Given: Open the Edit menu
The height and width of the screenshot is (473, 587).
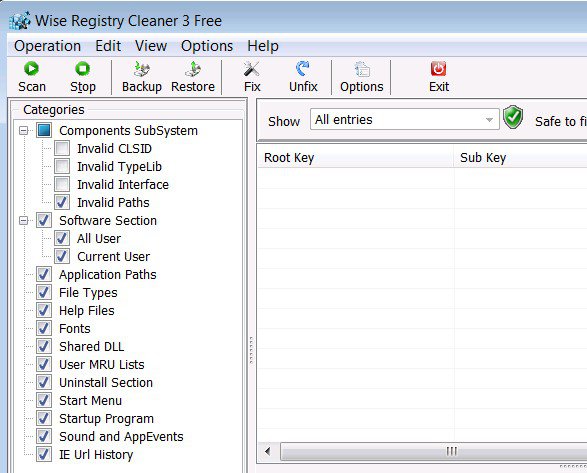Looking at the screenshot, I should coord(108,46).
